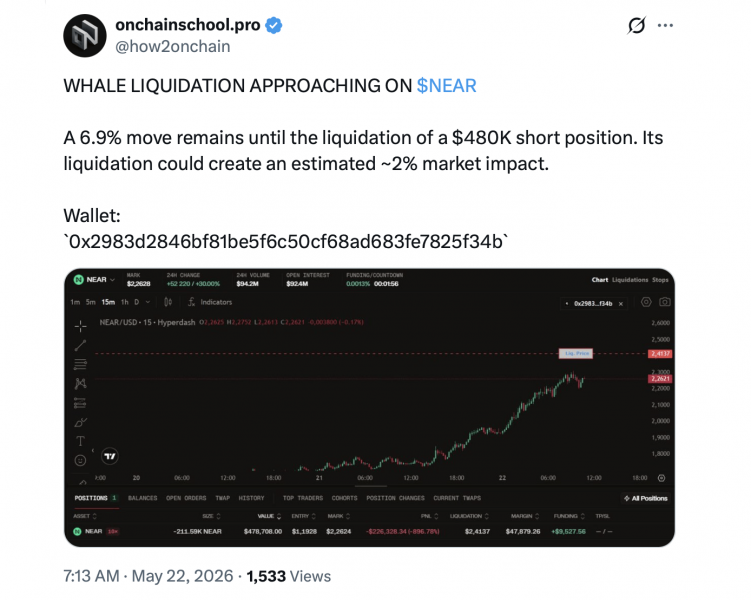Click the onchainschool.pro profile avatar
751x600 pixels.
85,35
